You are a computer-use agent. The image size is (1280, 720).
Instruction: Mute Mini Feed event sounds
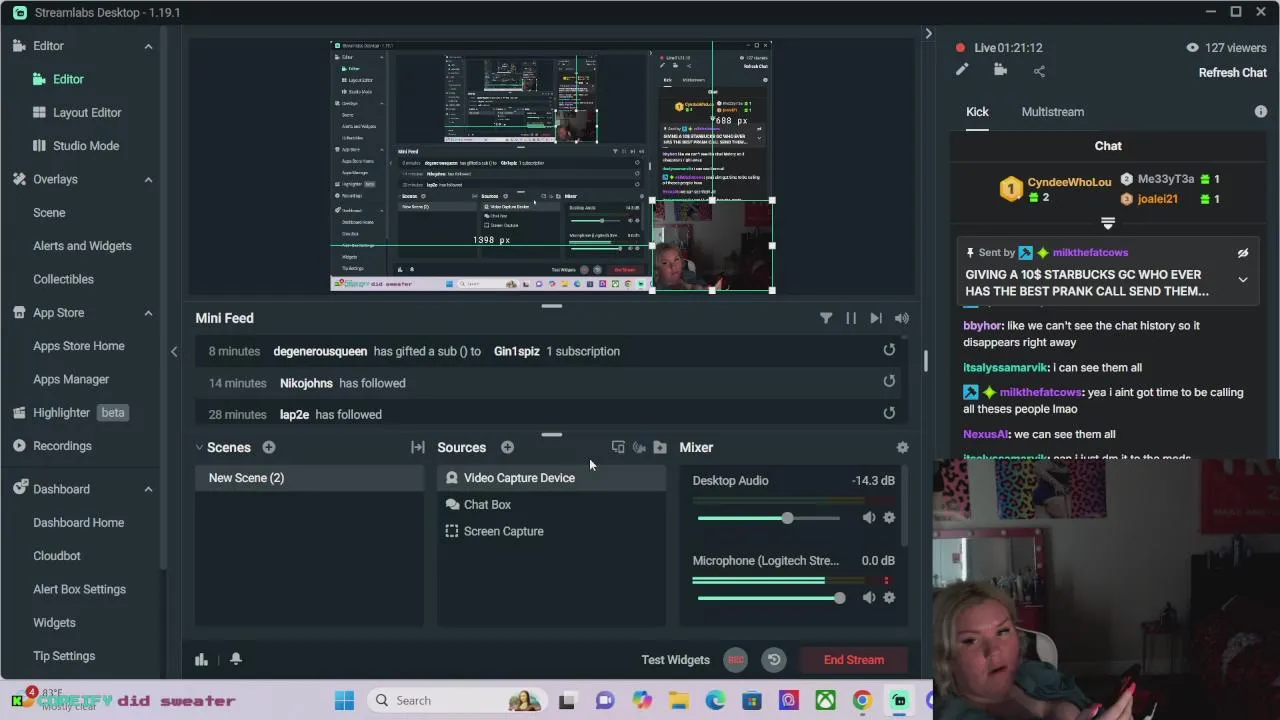(x=902, y=318)
